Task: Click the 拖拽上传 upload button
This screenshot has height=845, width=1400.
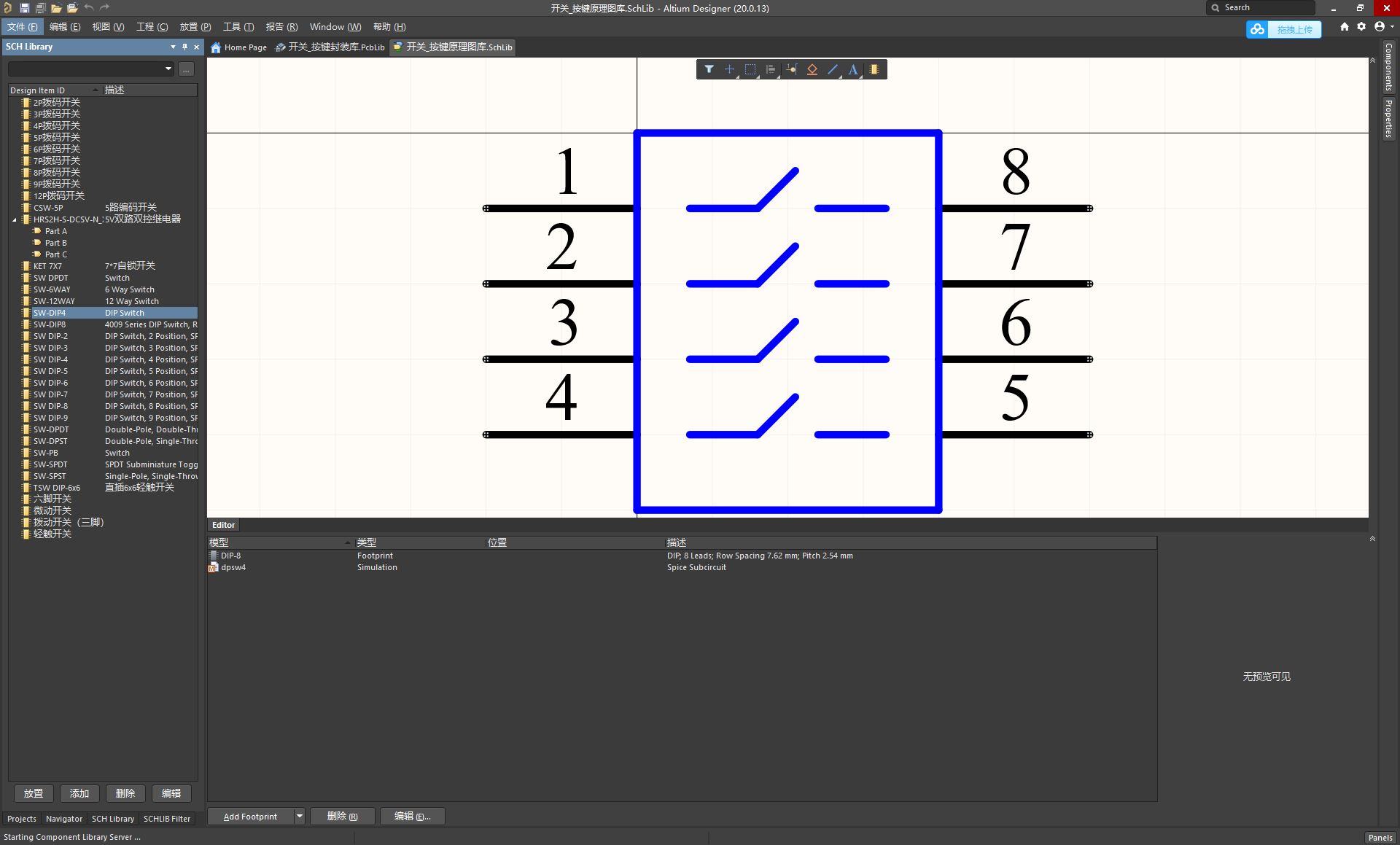Action: (1294, 29)
